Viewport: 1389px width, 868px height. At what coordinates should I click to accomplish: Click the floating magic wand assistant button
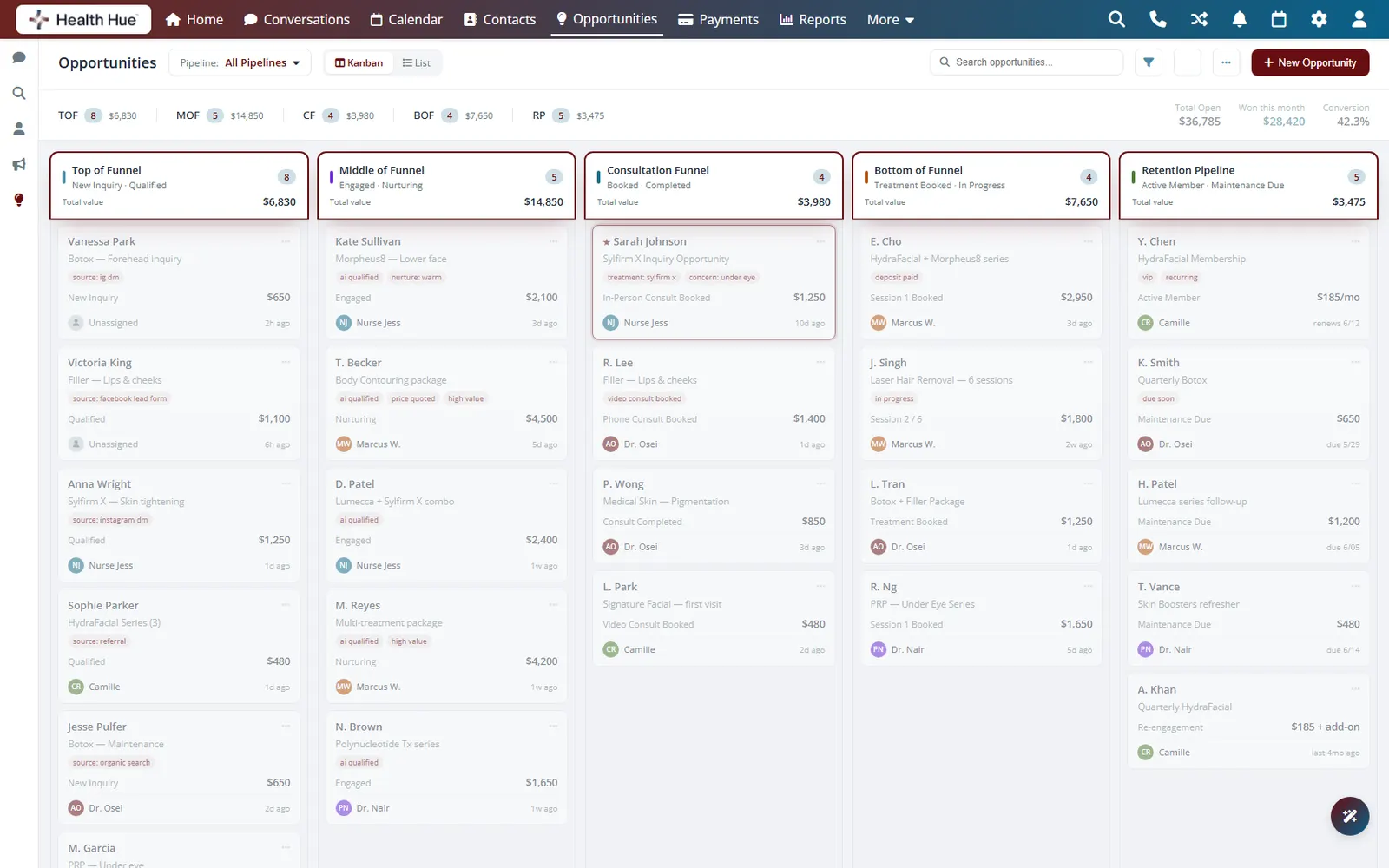pos(1350,816)
